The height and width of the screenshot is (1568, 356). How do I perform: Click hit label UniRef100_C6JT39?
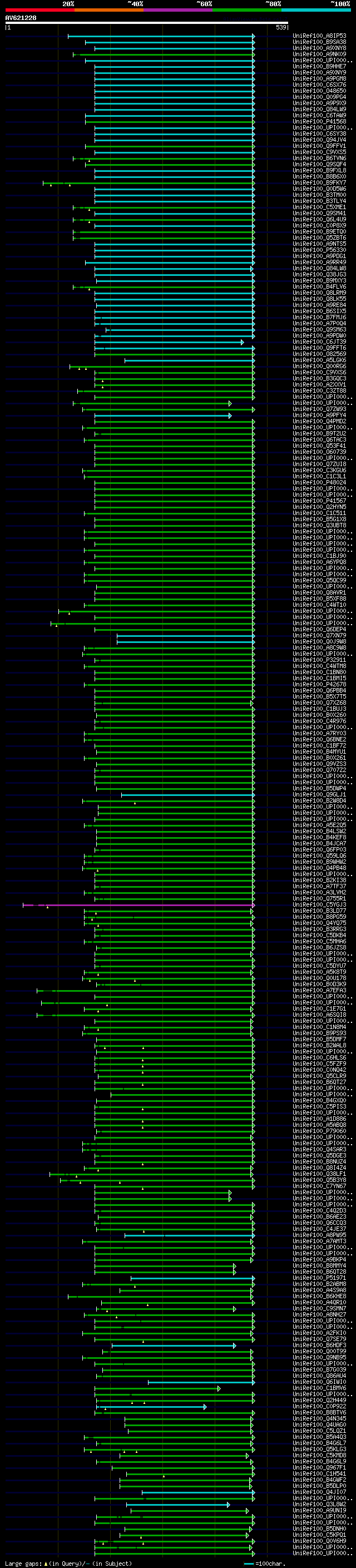319,342
